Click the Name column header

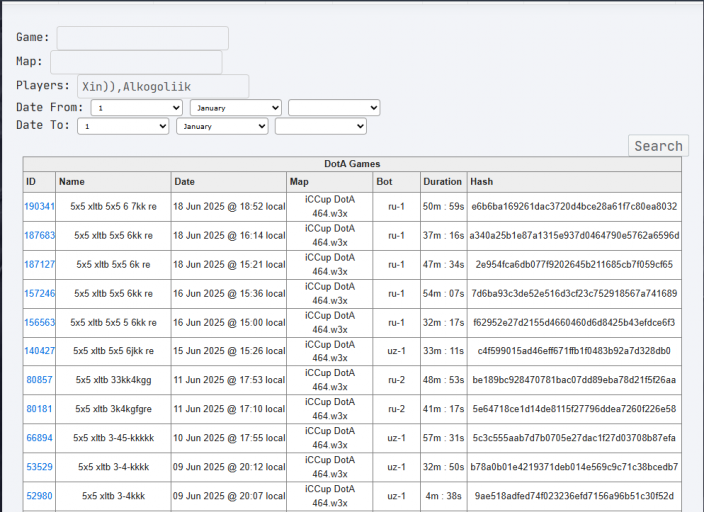click(x=113, y=182)
